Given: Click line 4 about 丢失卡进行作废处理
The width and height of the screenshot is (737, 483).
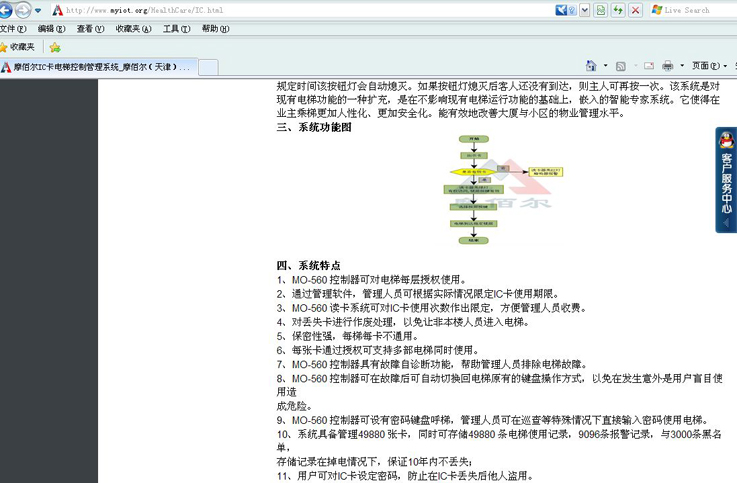Looking at the screenshot, I should [404, 322].
